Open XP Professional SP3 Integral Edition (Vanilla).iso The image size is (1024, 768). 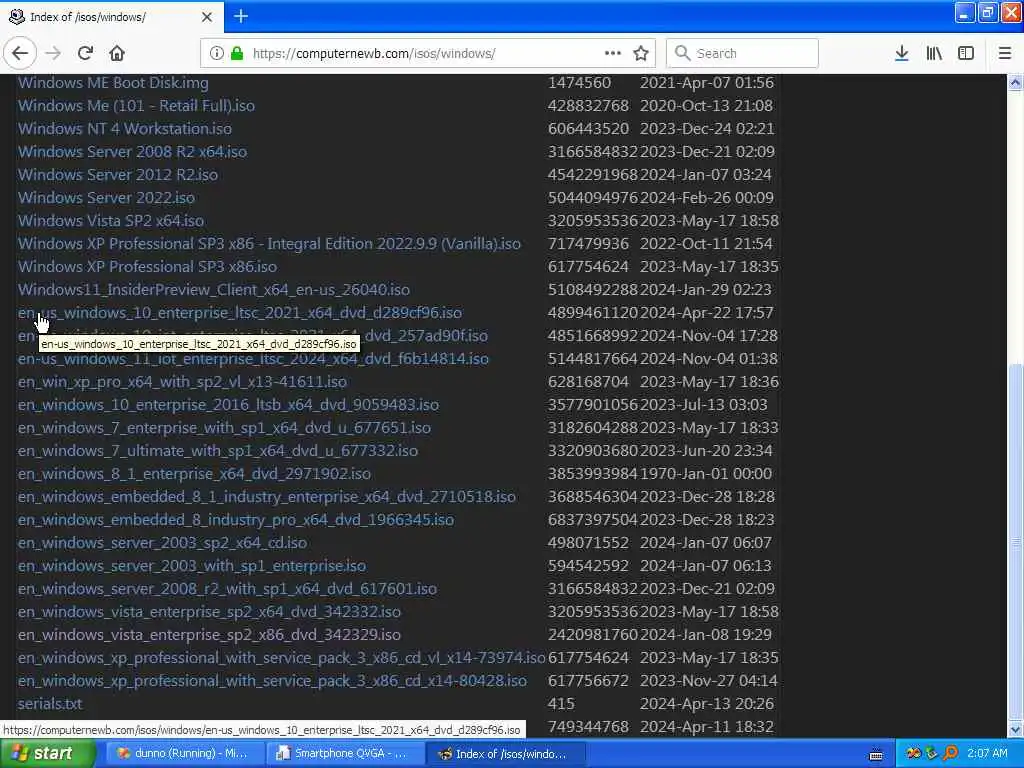269,244
